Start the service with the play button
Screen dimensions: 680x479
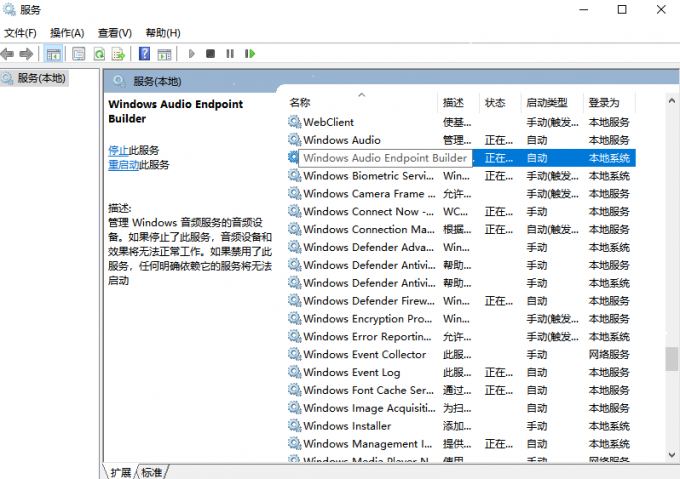click(x=191, y=54)
